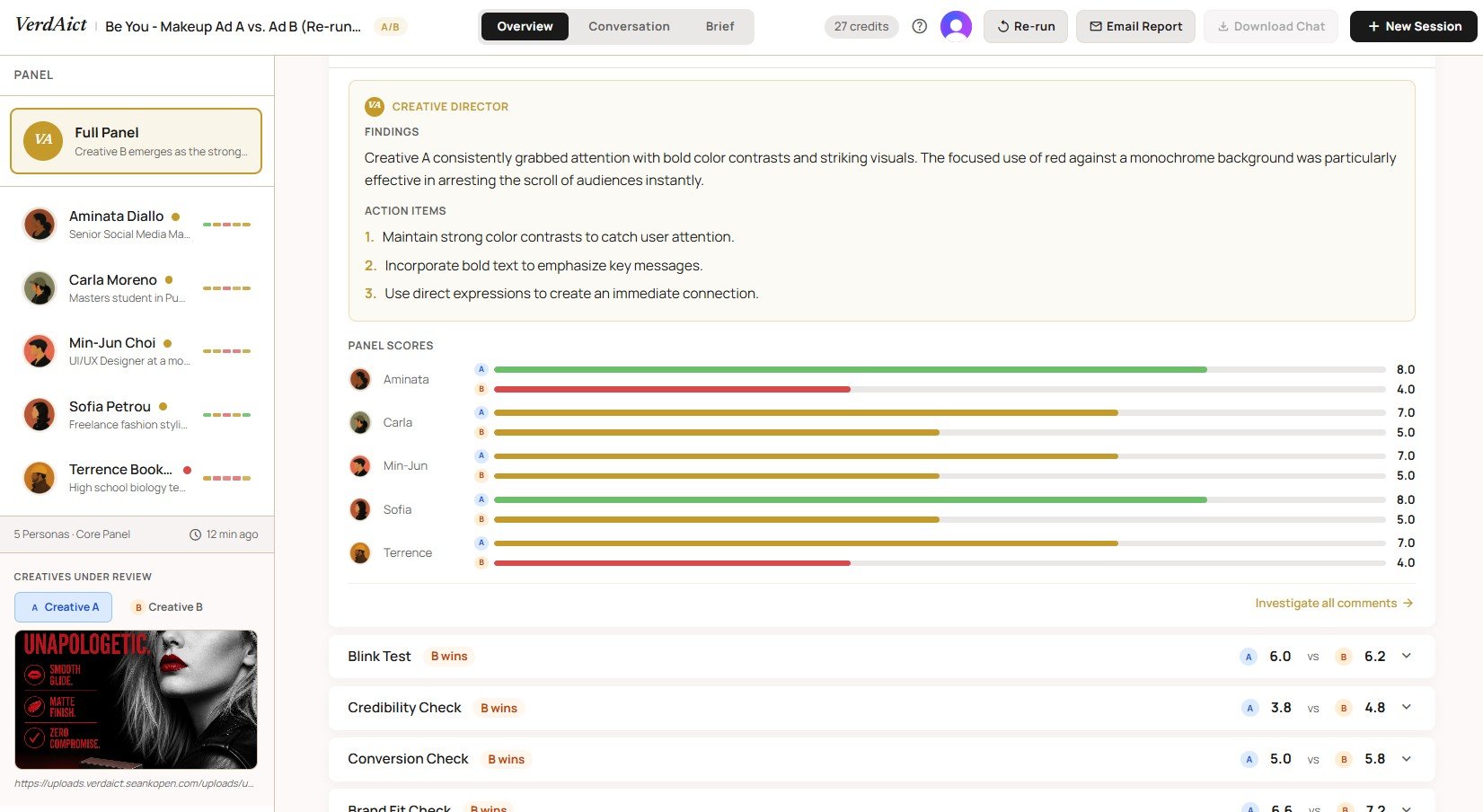This screenshot has height=812, width=1483.
Task: Click the VerdAict logo
Action: 51,25
